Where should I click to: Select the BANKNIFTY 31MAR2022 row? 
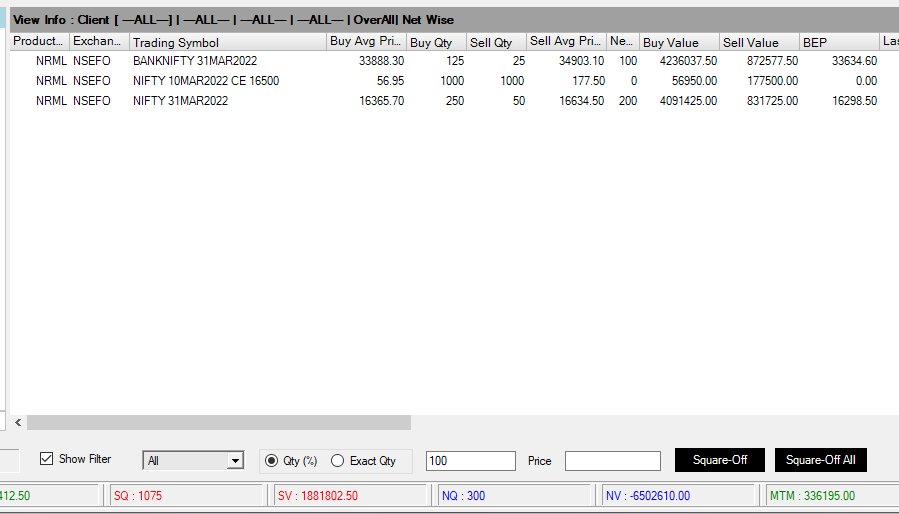point(454,61)
